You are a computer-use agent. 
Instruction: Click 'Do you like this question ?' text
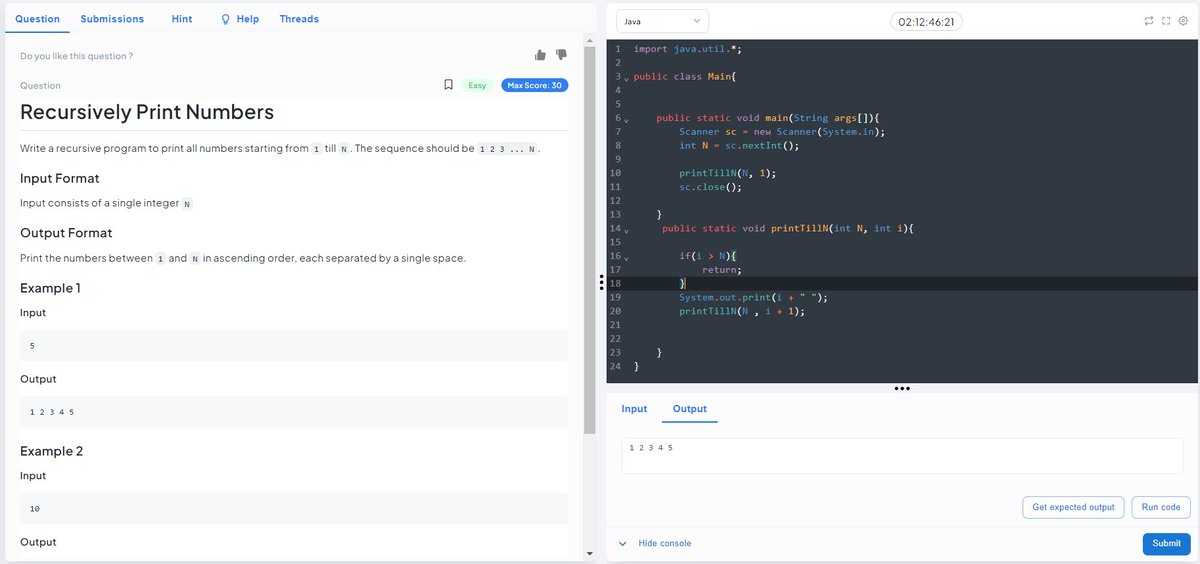tap(76, 56)
